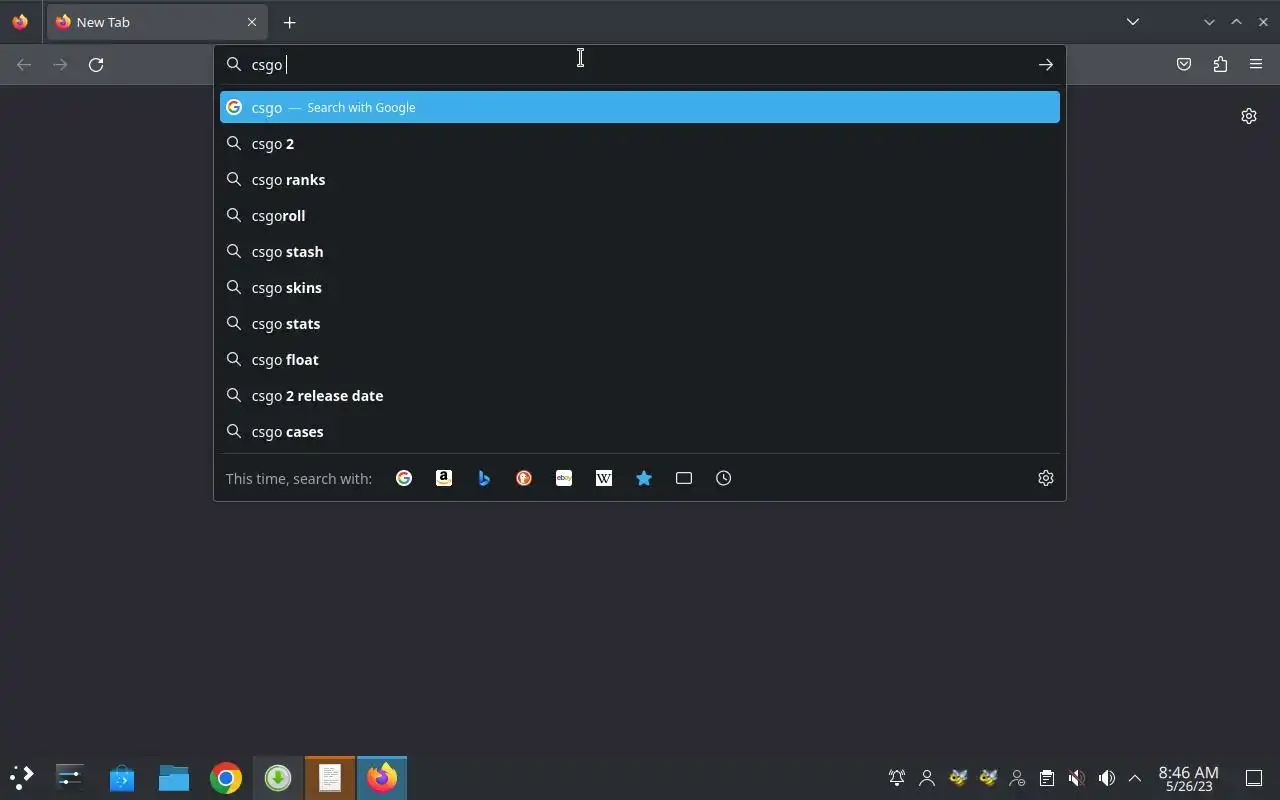The image size is (1280, 800).
Task: Click inside the address bar text field
Action: tap(640, 64)
